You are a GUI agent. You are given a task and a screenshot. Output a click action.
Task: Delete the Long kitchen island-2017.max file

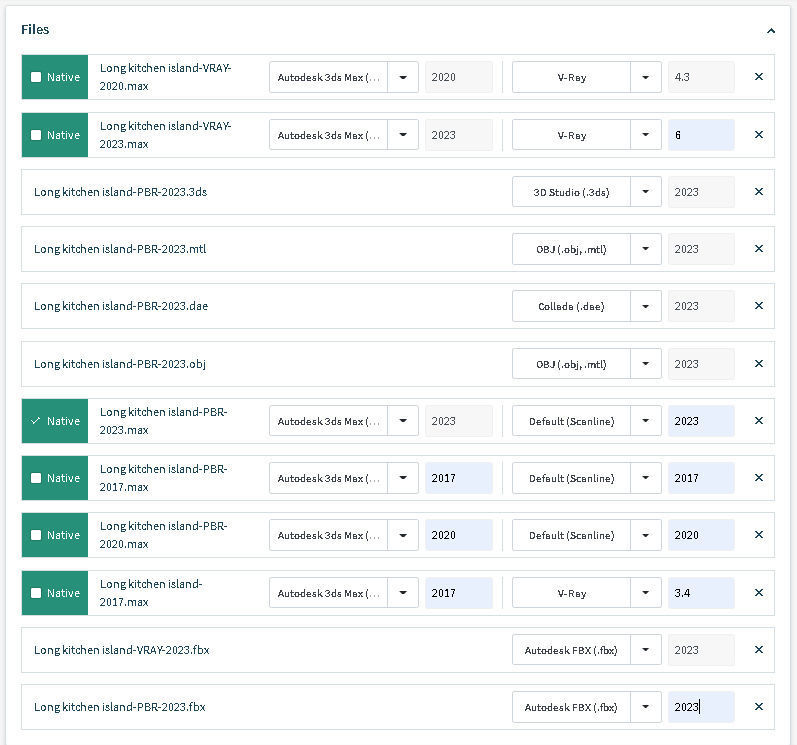coord(758,593)
